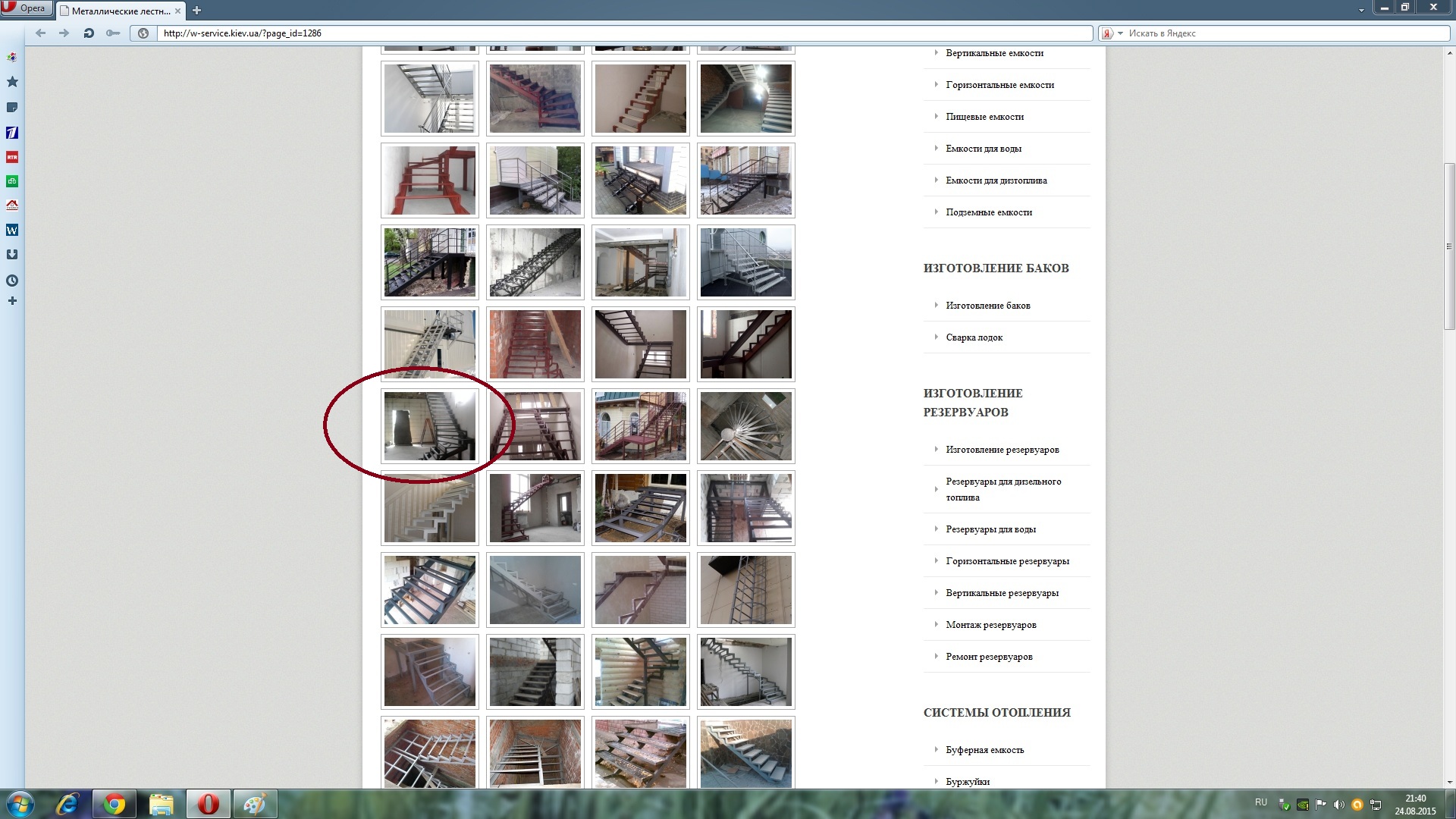Click the reload page icon

89,33
